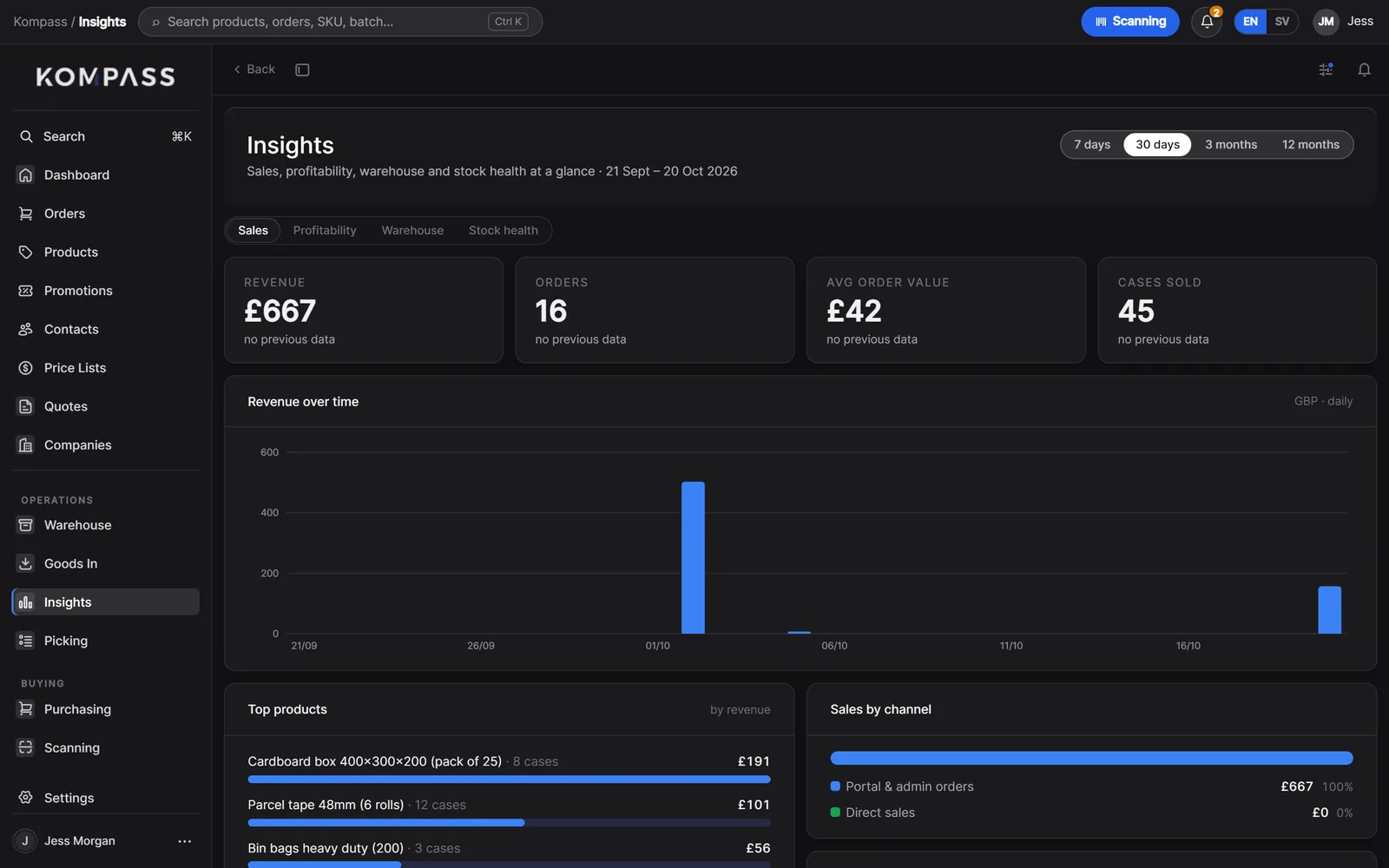
Task: Go Back using the Back button
Action: 254,69
